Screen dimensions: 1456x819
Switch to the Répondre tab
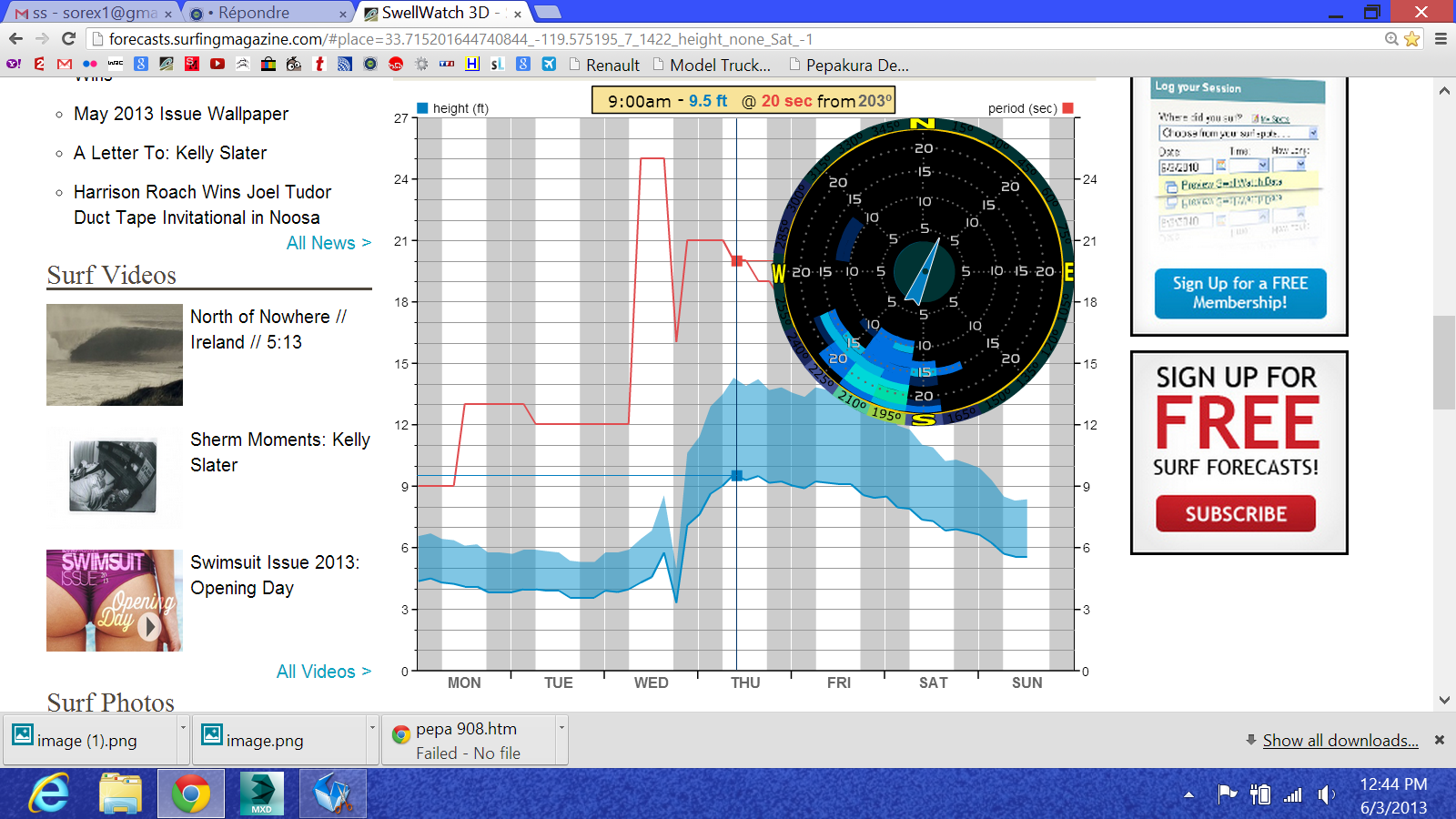coord(264,13)
